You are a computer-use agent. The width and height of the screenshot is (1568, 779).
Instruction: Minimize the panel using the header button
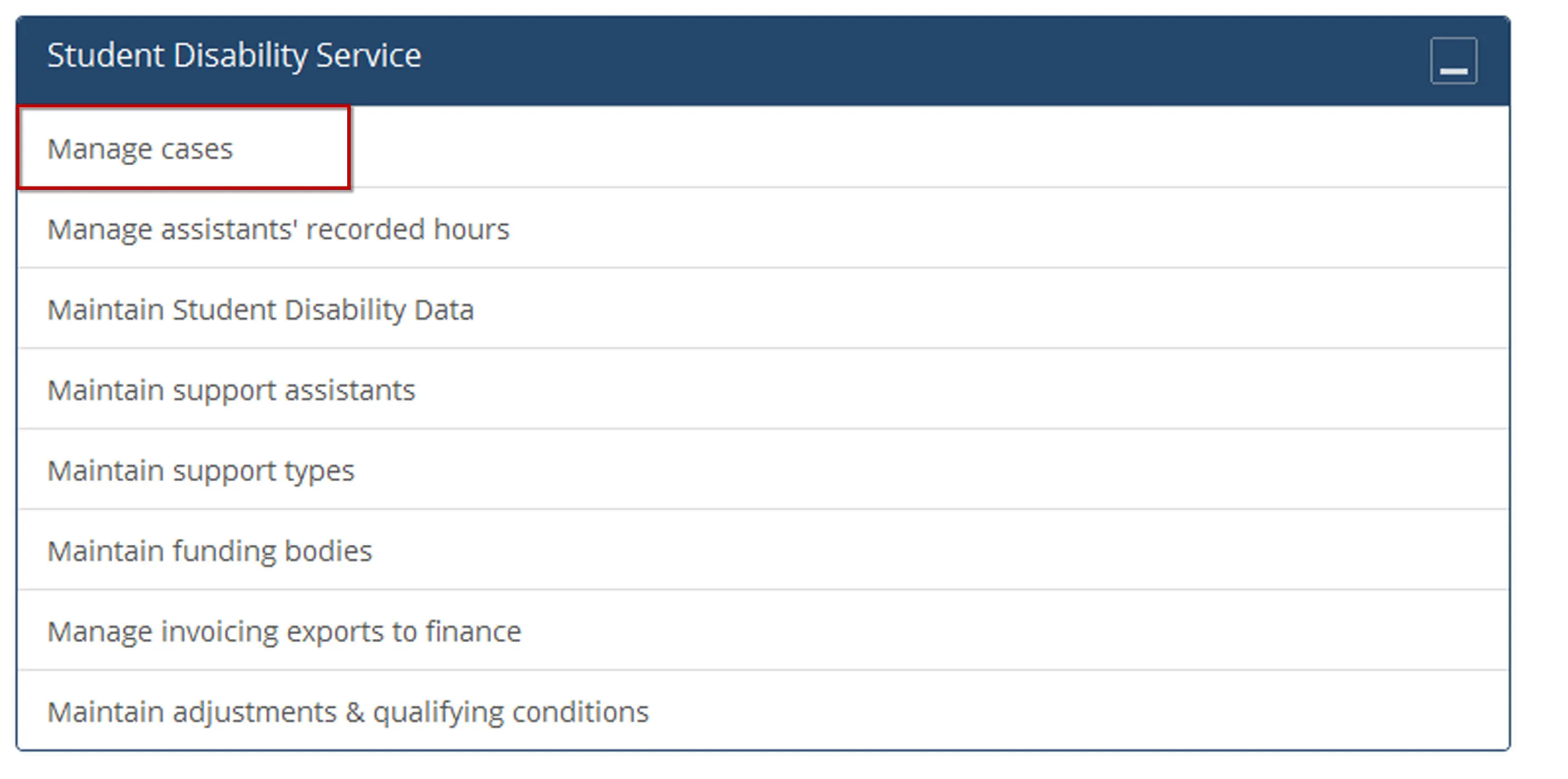(1453, 61)
